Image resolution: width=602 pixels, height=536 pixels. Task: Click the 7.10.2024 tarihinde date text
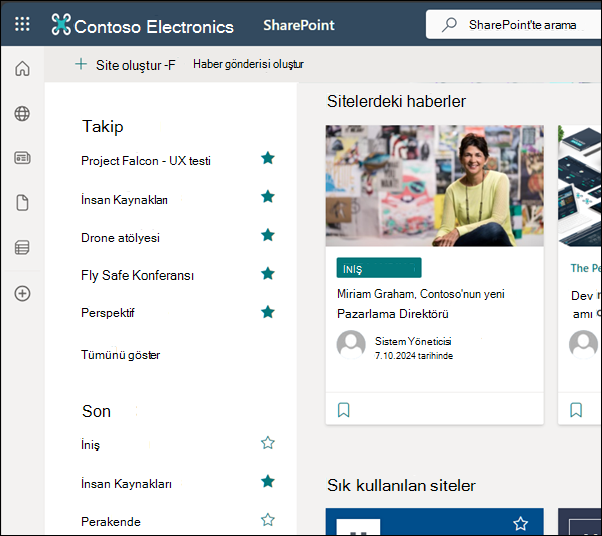coord(413,356)
